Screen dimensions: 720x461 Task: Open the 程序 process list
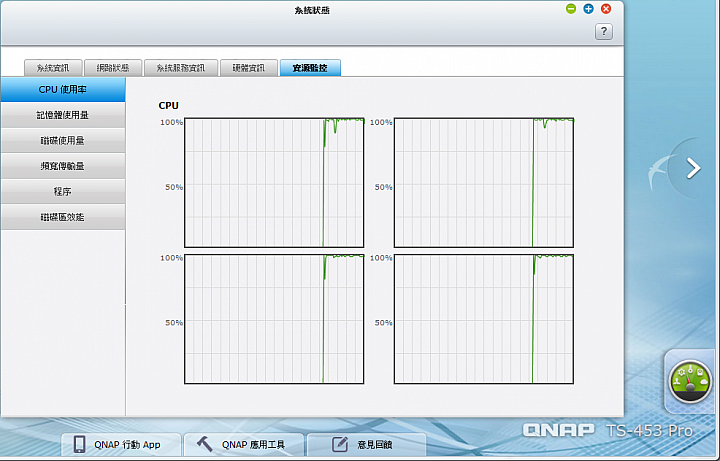[62, 191]
